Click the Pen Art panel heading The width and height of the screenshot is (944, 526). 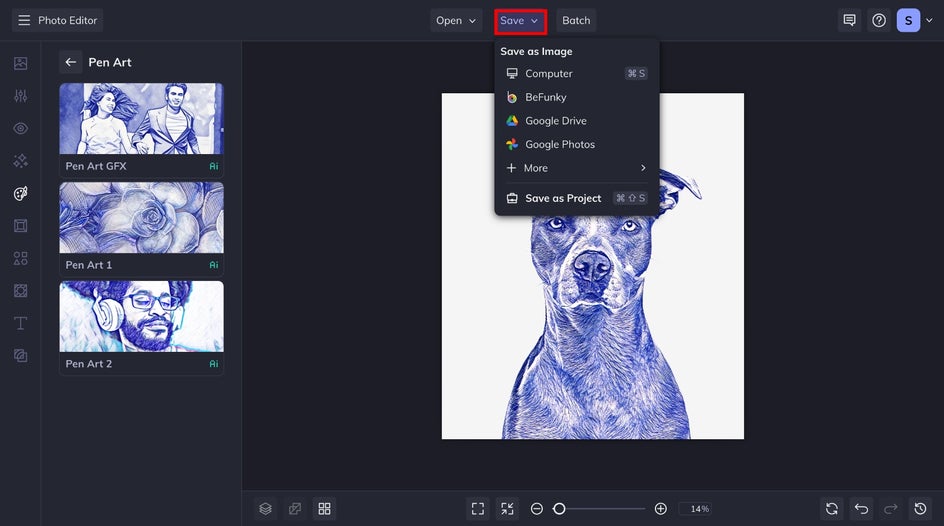(x=110, y=62)
